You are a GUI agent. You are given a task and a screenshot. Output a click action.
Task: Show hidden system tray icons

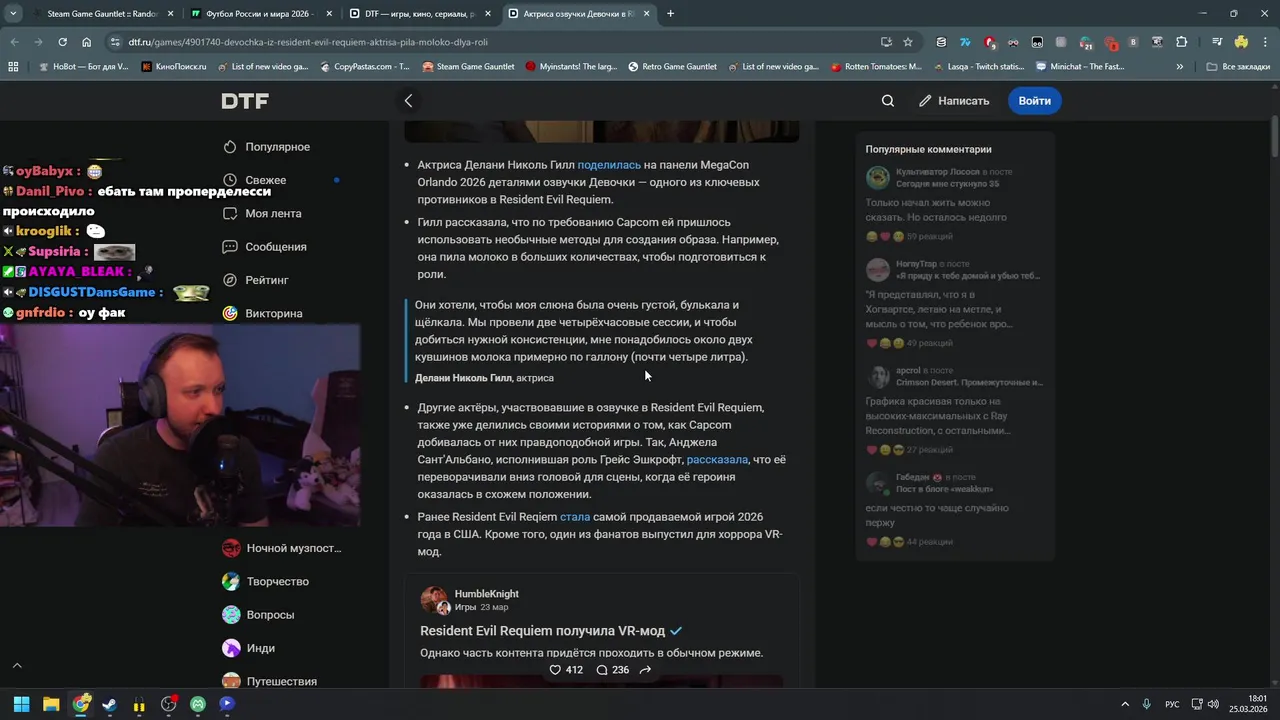[1125, 704]
